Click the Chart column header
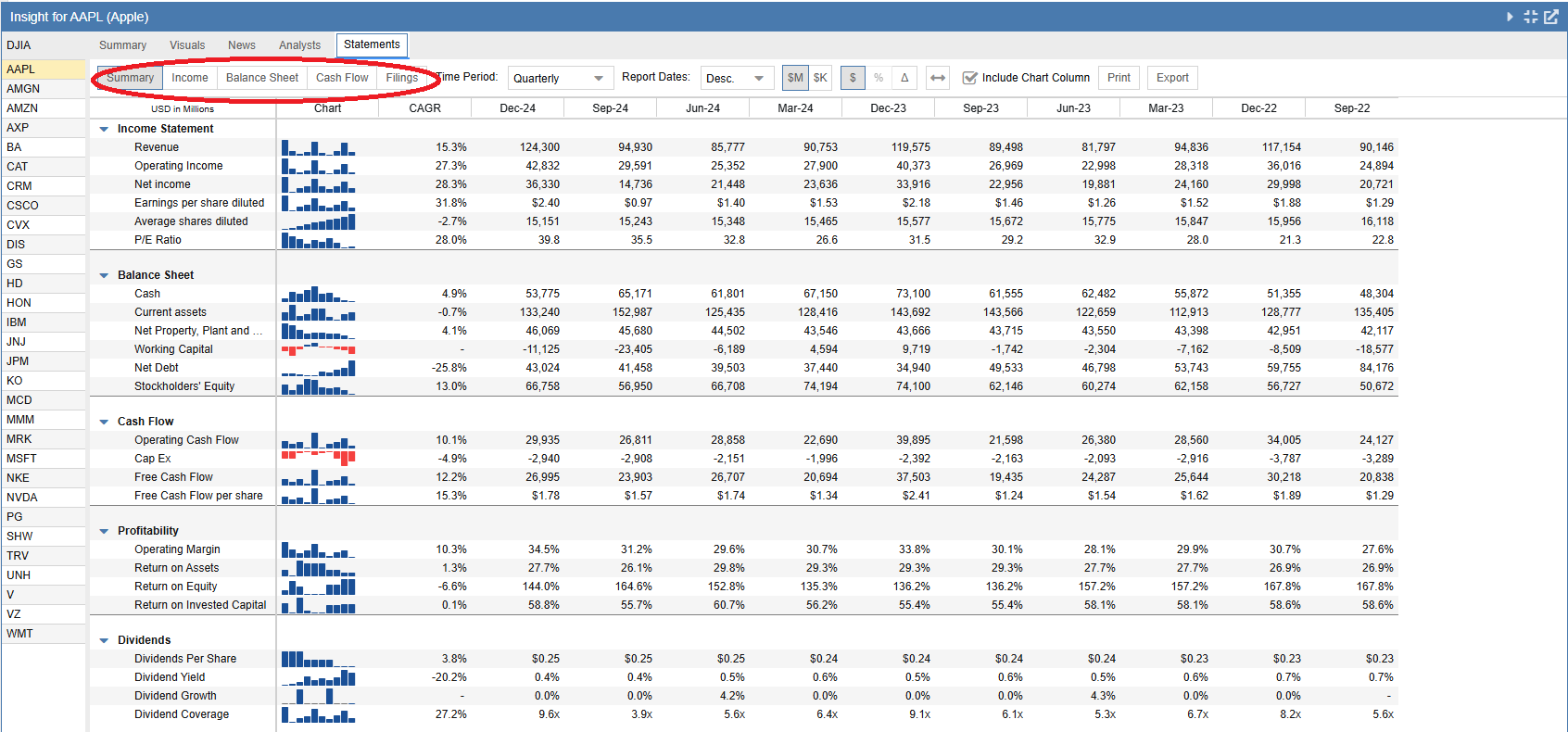The height and width of the screenshot is (732, 1568). [327, 108]
